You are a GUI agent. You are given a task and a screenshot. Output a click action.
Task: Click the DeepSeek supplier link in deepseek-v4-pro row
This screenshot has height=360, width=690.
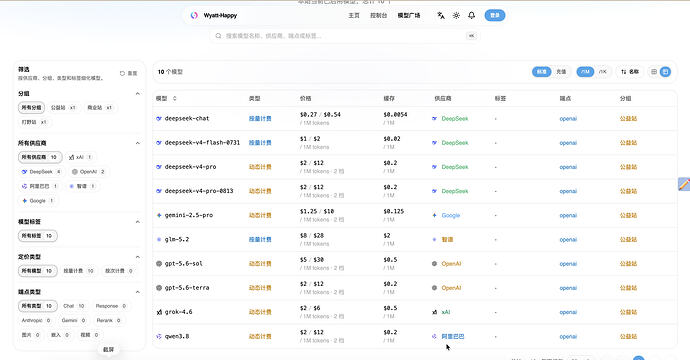[x=455, y=167]
